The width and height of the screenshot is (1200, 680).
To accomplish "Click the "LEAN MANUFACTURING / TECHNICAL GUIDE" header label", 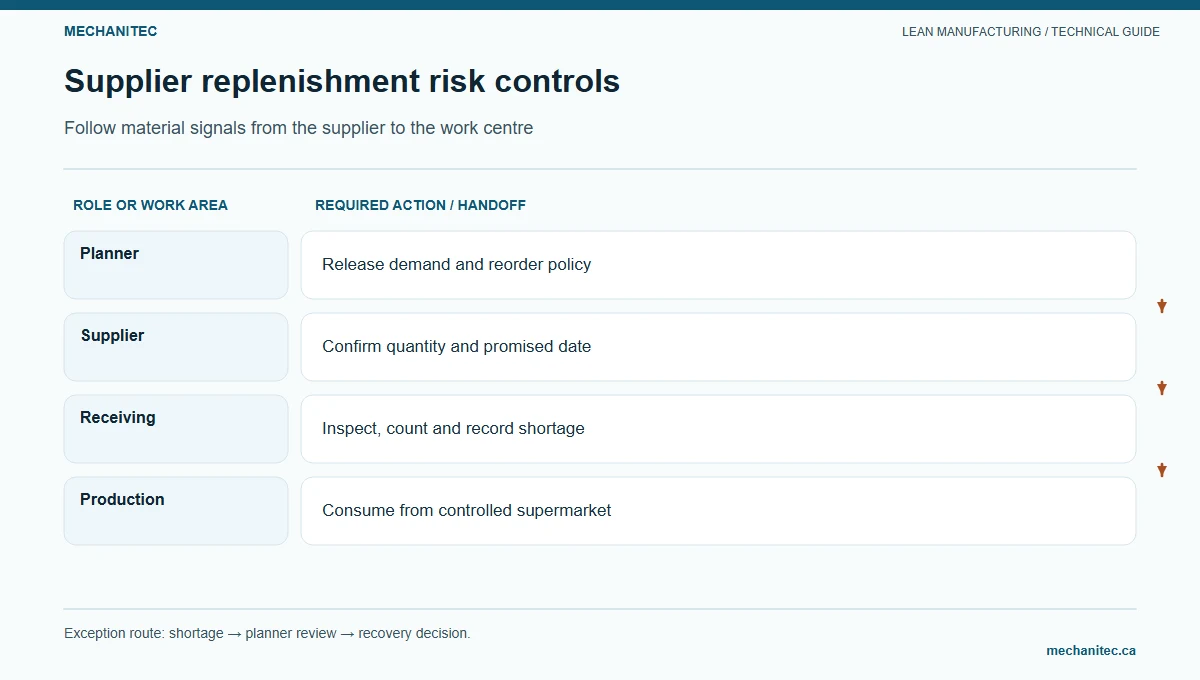I will (1031, 32).
